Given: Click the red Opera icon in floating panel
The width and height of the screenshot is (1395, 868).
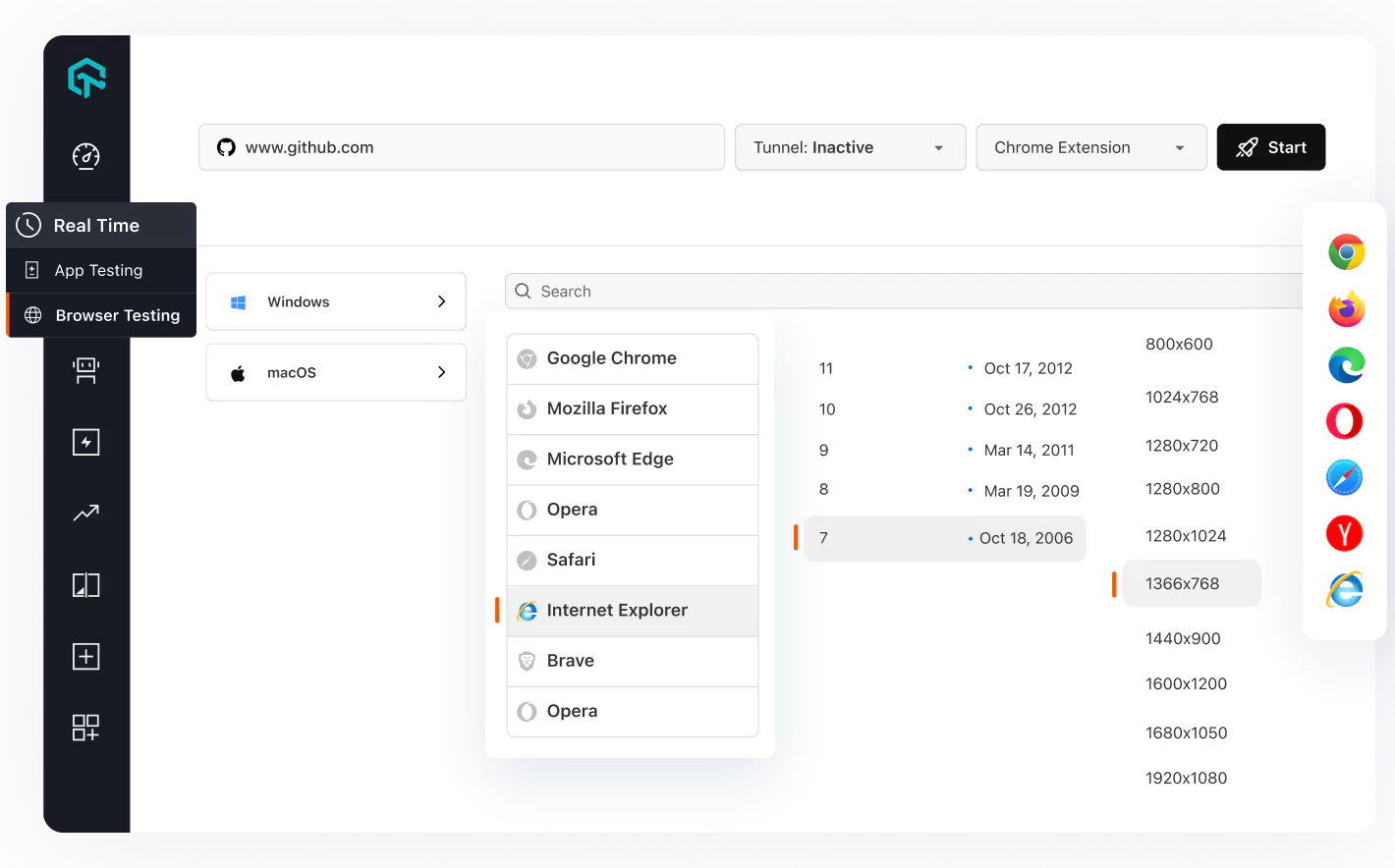Looking at the screenshot, I should point(1345,421).
